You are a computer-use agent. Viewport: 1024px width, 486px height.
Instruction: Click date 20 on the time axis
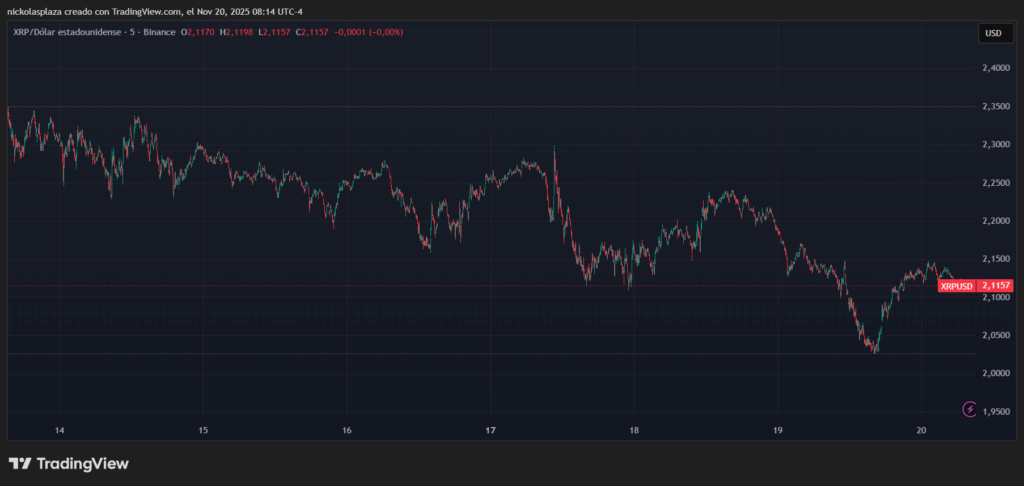(922, 430)
